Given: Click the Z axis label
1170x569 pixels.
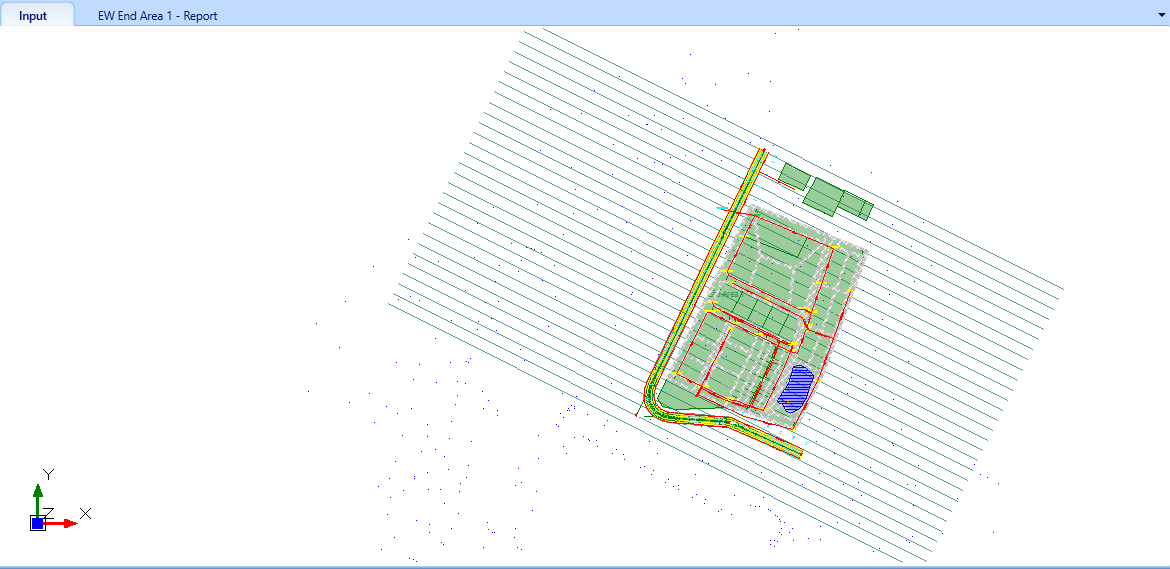Looking at the screenshot, I should click(x=49, y=513).
